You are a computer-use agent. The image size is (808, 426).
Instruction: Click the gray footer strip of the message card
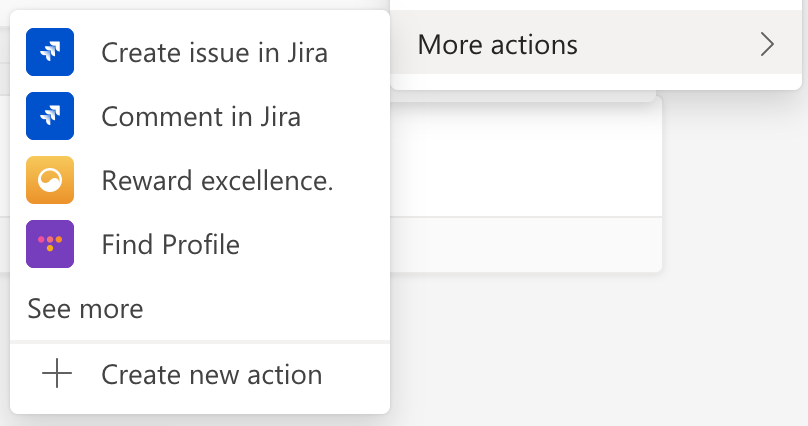(x=526, y=245)
